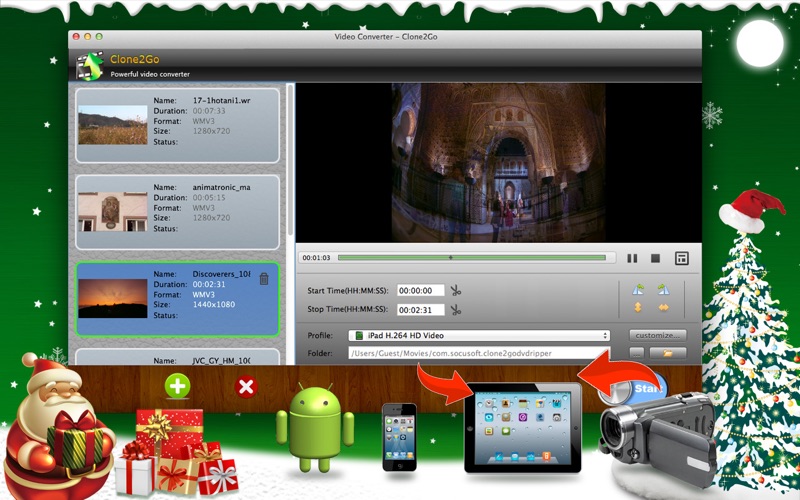Click the file name 17-1hotani1.wr
This screenshot has height=500, width=800.
click(221, 101)
